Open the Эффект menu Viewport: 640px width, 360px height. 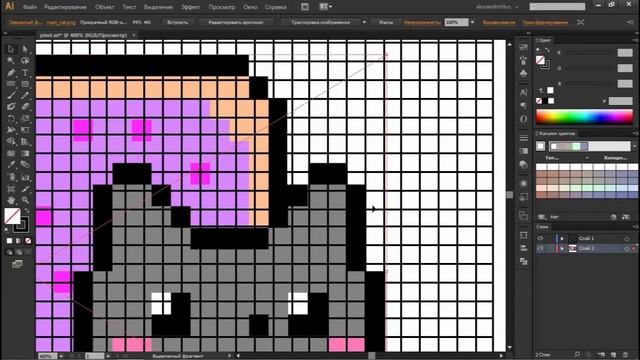coord(190,7)
